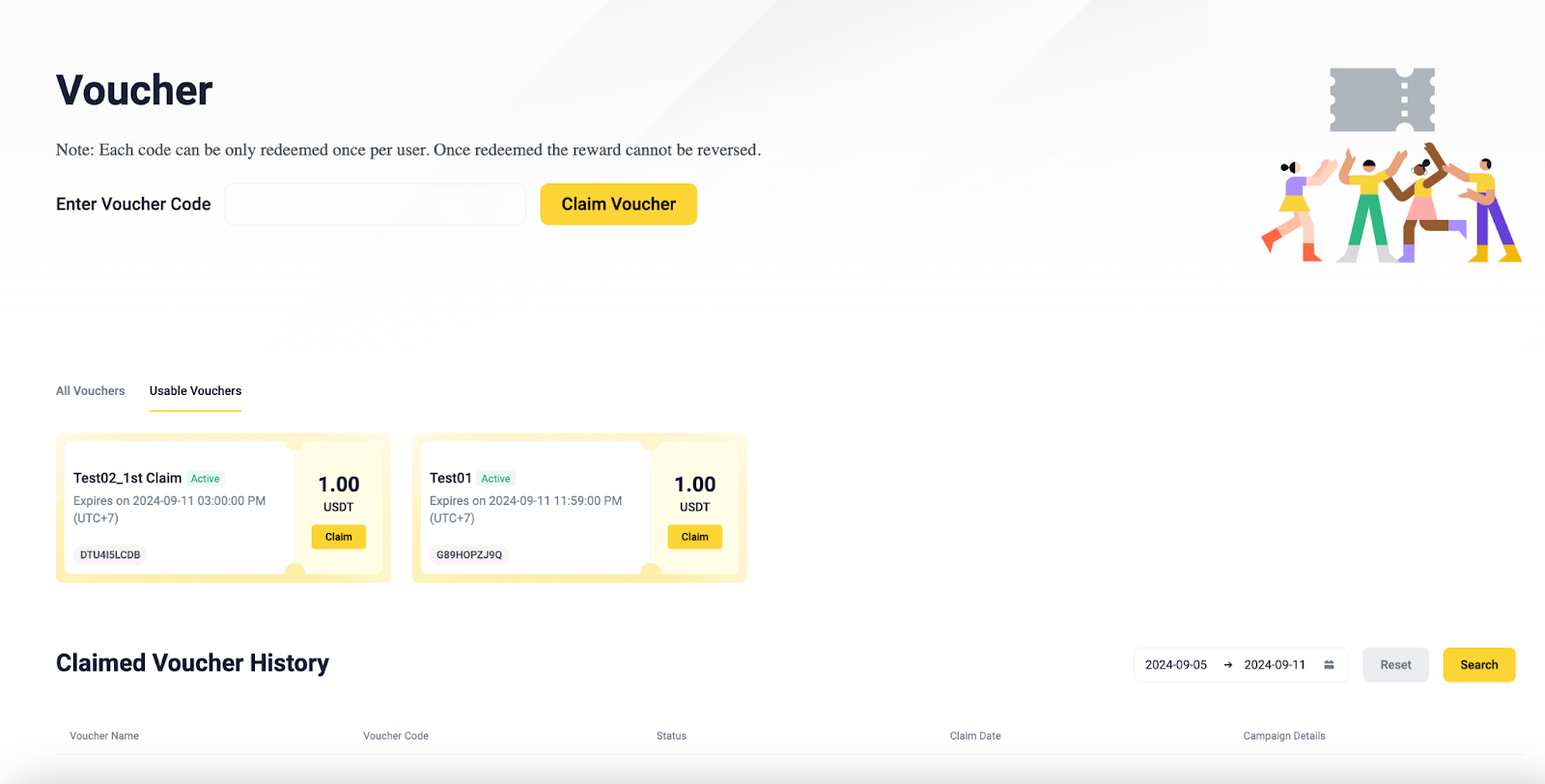Click the arrow between the dates
The image size is (1545, 784).
(x=1227, y=665)
